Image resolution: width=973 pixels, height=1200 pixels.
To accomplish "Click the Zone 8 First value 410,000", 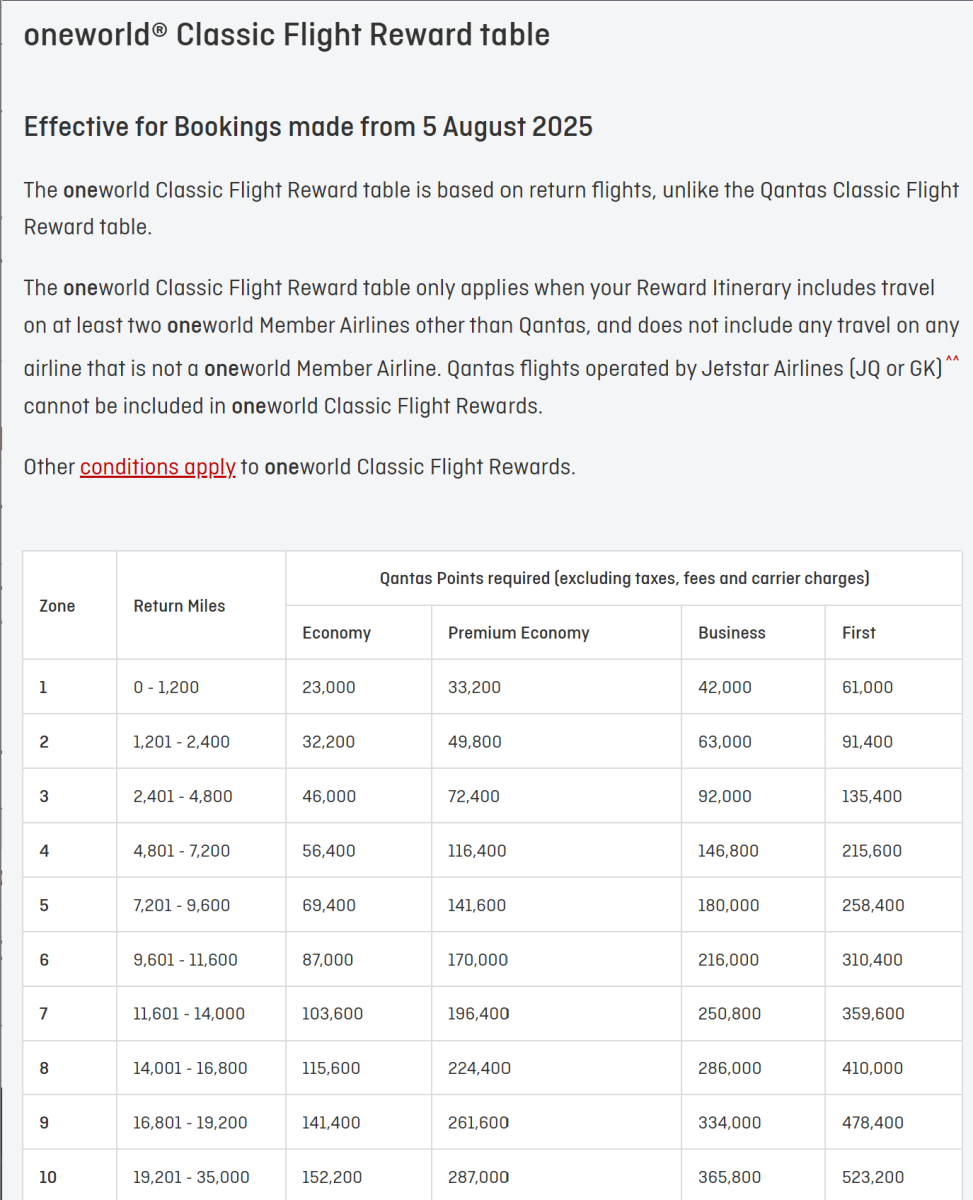I will point(872,1068).
